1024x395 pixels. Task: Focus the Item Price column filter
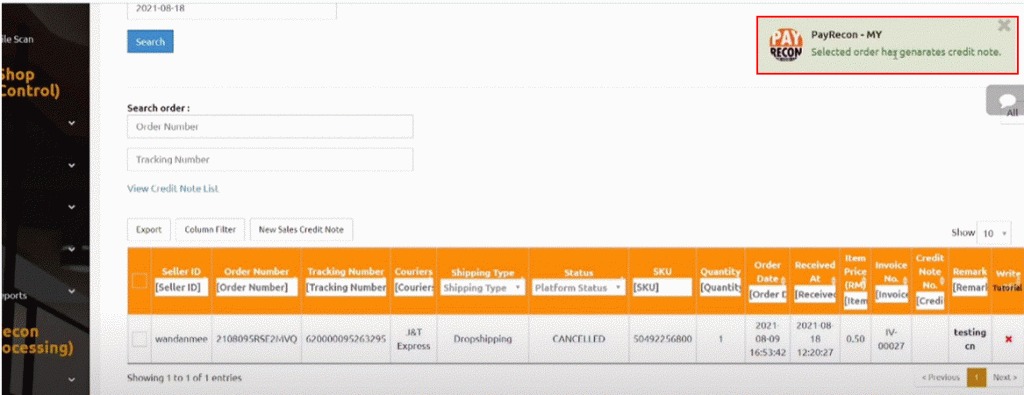click(856, 301)
